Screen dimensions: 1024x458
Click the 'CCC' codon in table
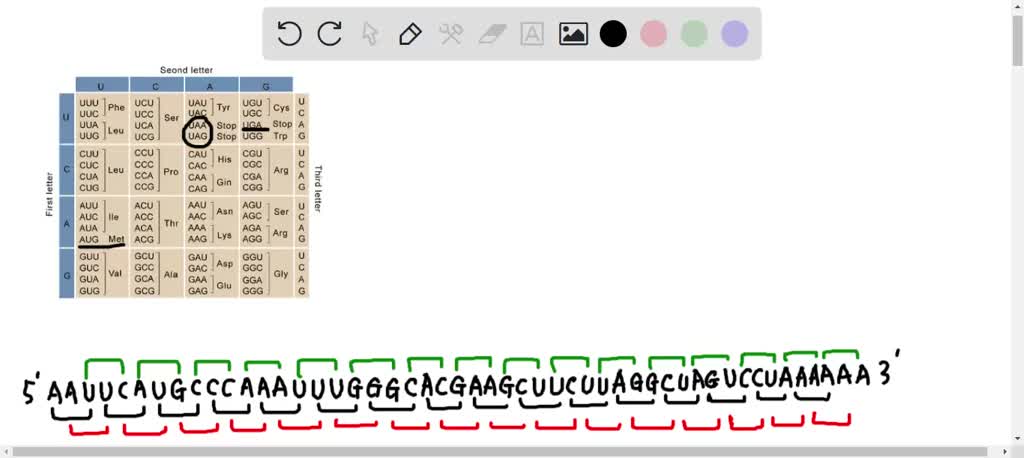pos(144,165)
